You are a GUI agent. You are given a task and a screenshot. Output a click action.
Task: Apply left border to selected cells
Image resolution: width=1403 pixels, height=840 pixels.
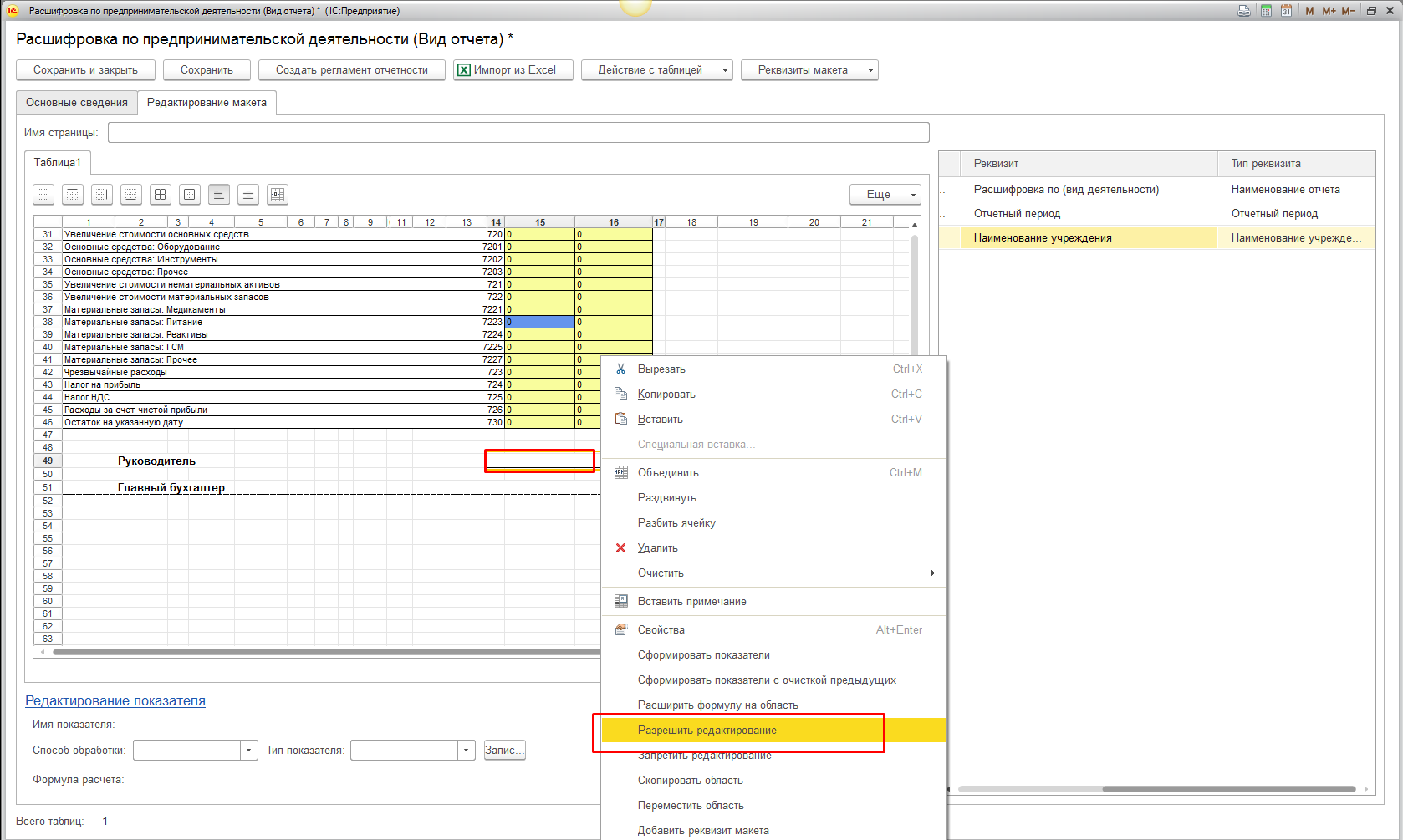click(43, 195)
